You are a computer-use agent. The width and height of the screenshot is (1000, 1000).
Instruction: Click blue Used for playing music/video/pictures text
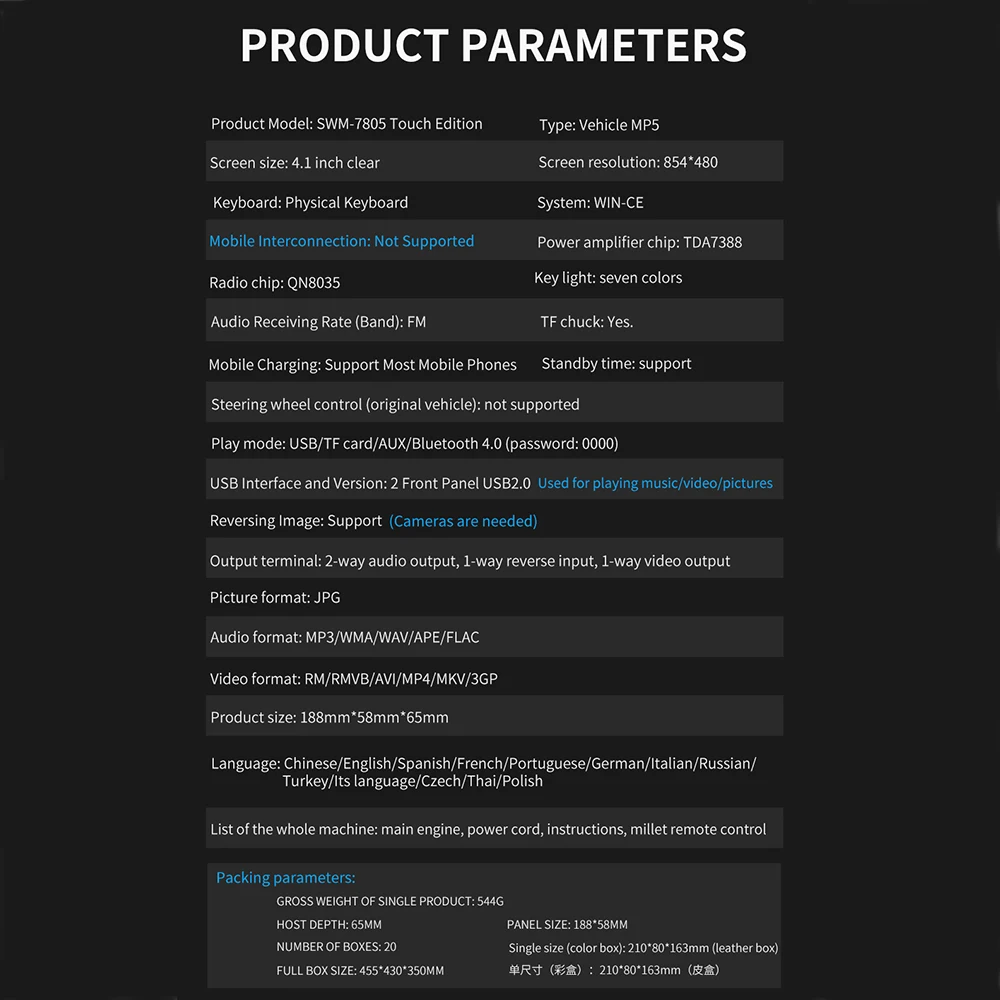(655, 483)
